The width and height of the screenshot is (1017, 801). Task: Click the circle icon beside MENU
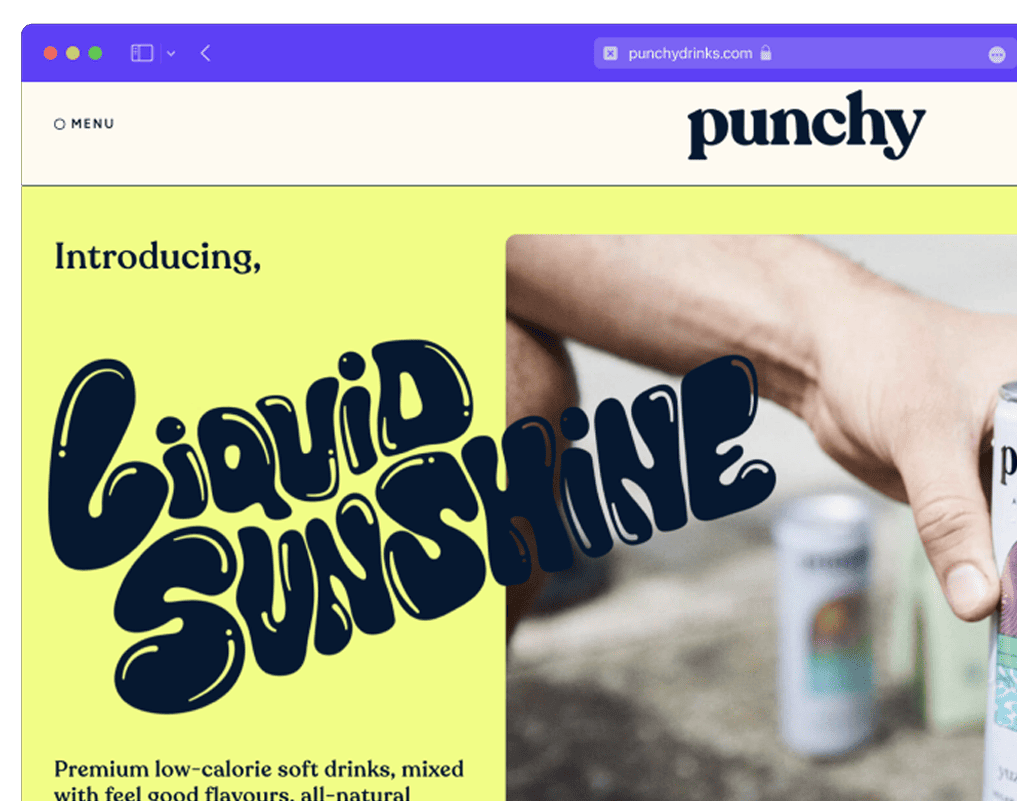[60, 124]
